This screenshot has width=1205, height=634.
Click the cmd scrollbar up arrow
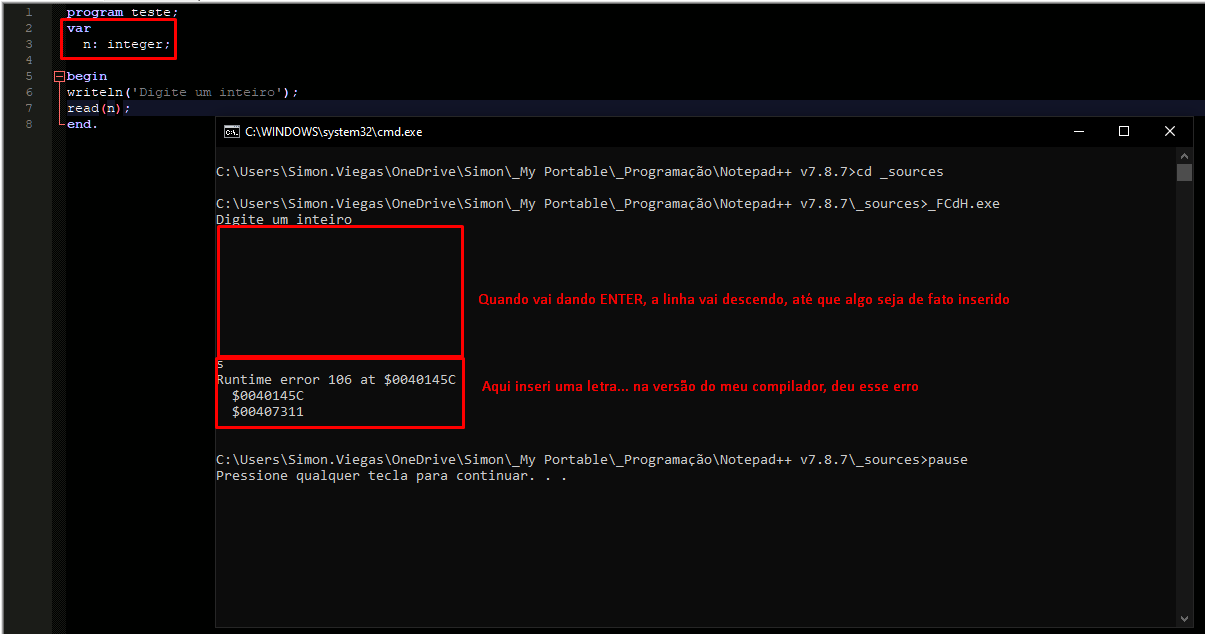[x=1184, y=155]
